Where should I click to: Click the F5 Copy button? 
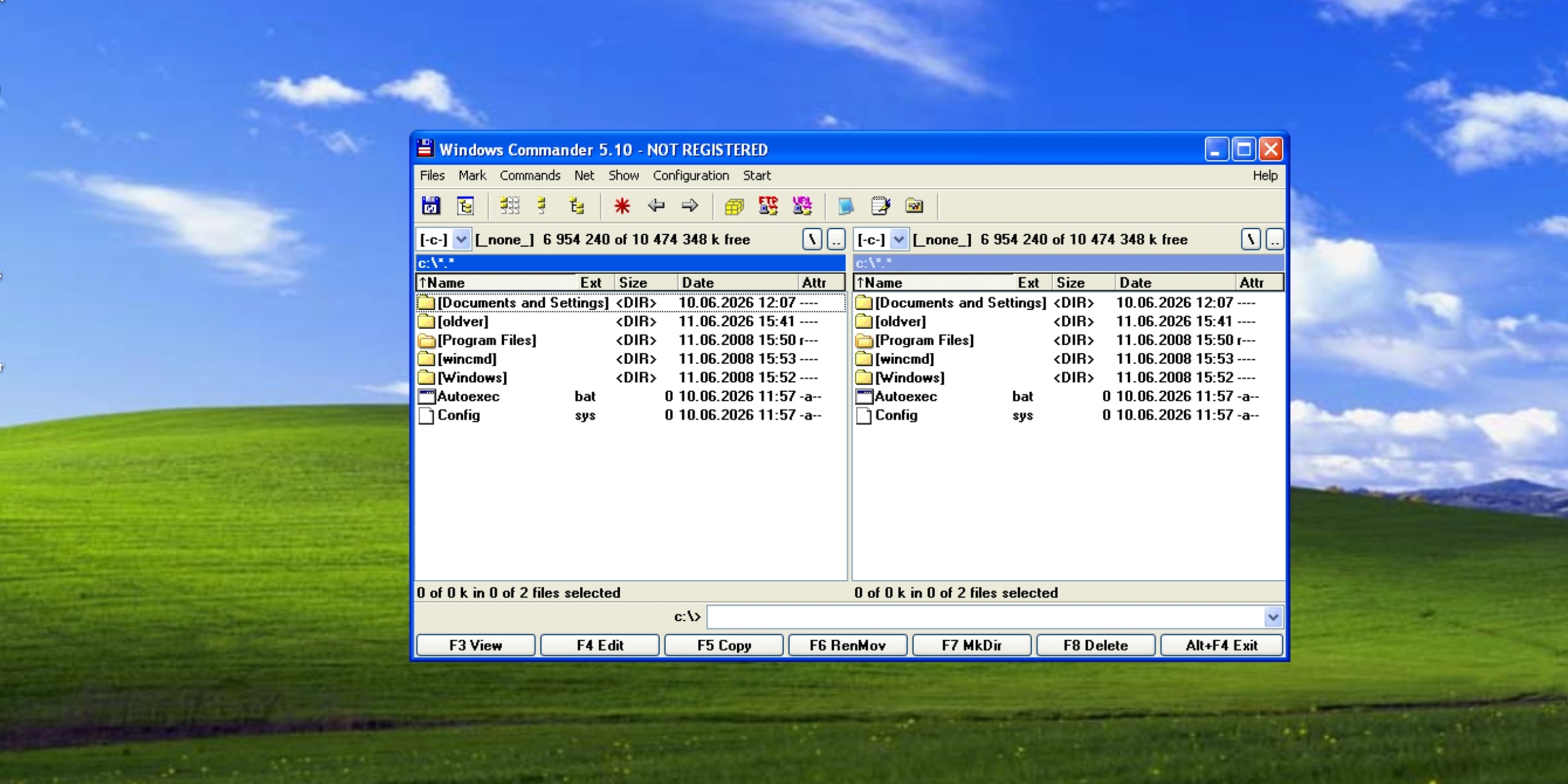(x=724, y=645)
